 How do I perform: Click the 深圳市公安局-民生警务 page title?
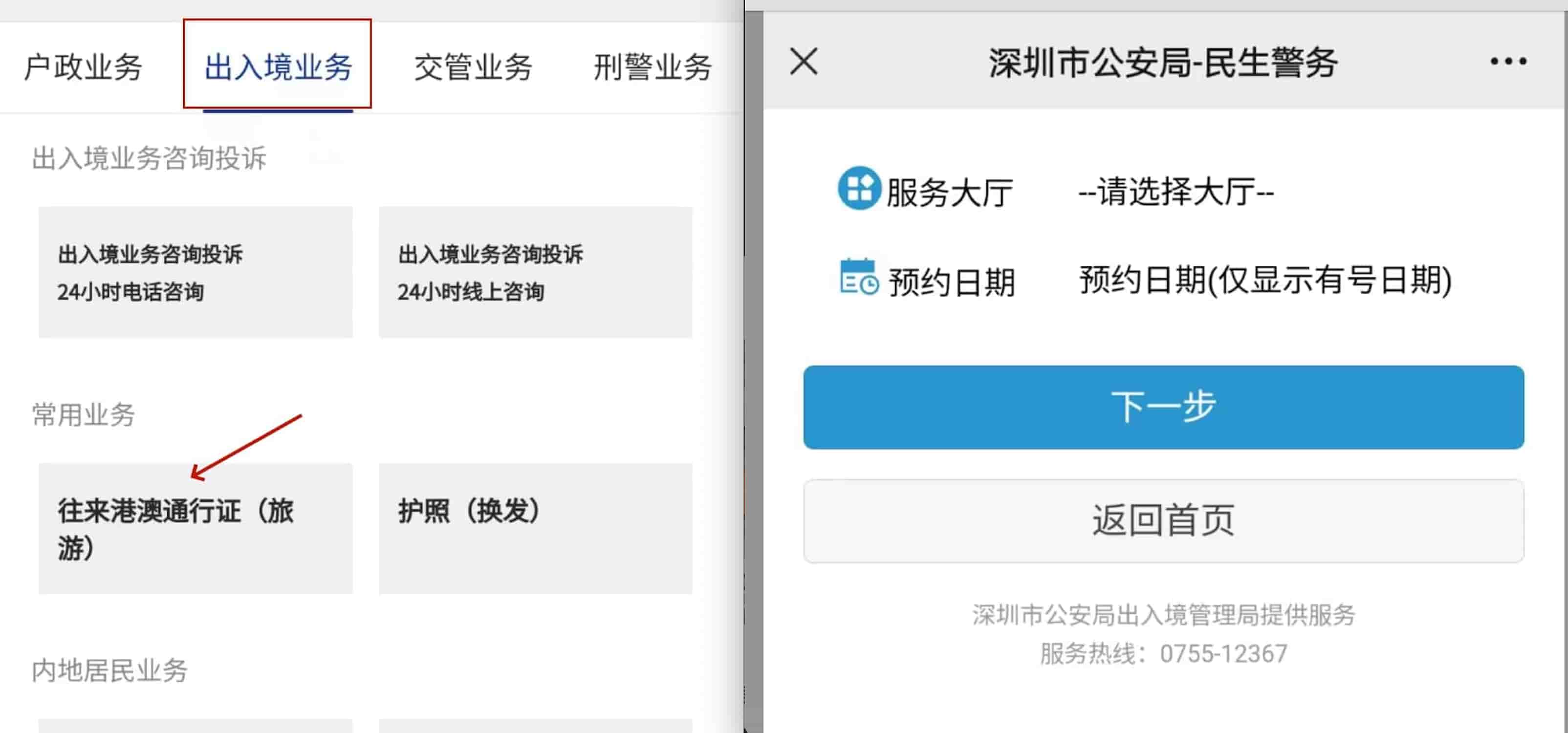[x=1163, y=63]
